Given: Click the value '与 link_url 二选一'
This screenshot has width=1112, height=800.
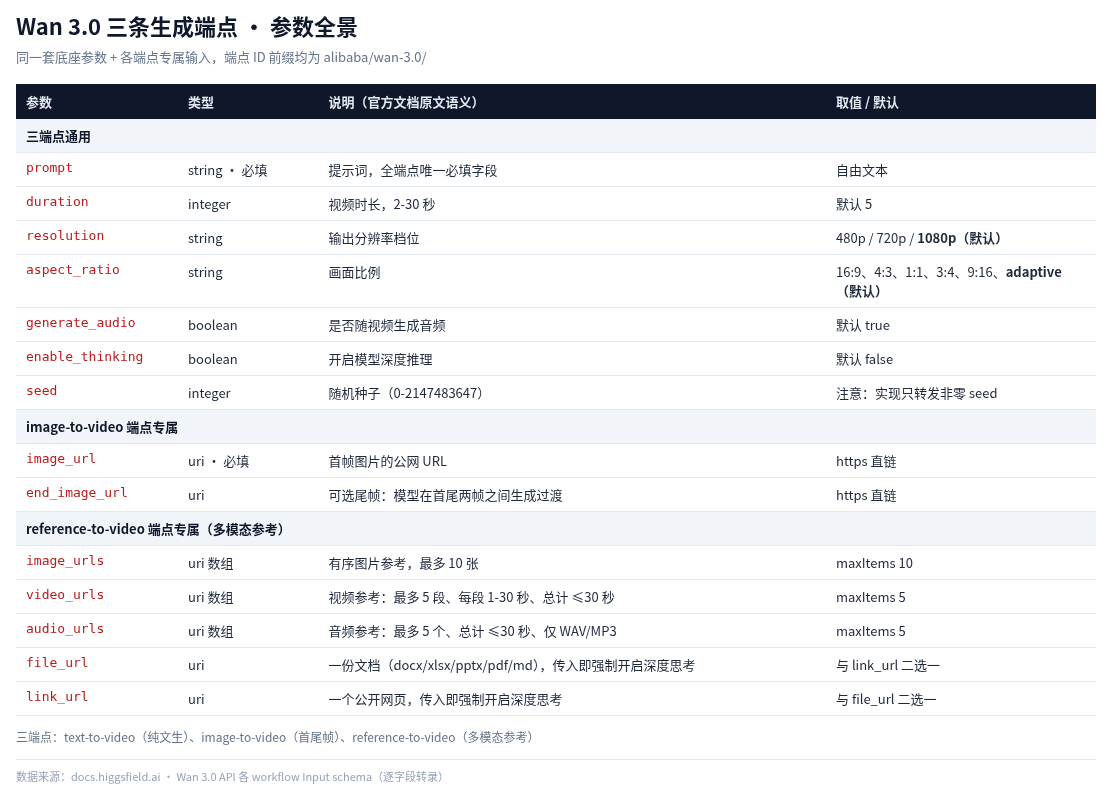Looking at the screenshot, I should pos(888,666).
